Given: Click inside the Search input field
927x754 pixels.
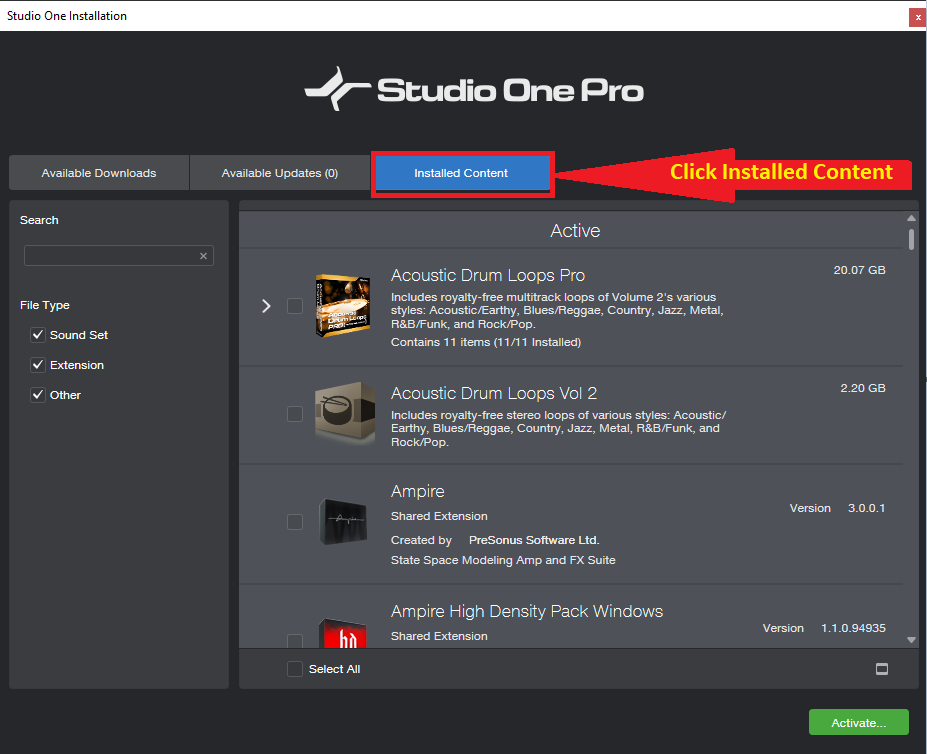Looking at the screenshot, I should click(110, 256).
